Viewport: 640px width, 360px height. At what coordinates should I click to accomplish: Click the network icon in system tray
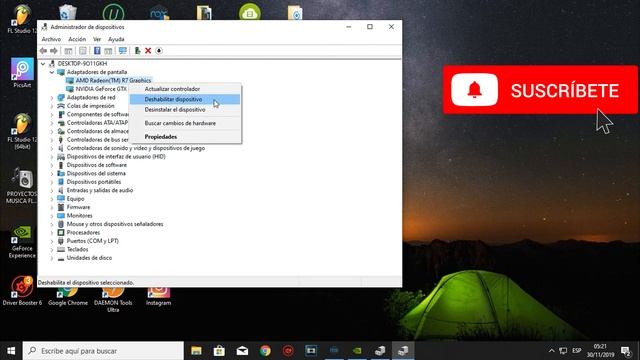(x=563, y=351)
